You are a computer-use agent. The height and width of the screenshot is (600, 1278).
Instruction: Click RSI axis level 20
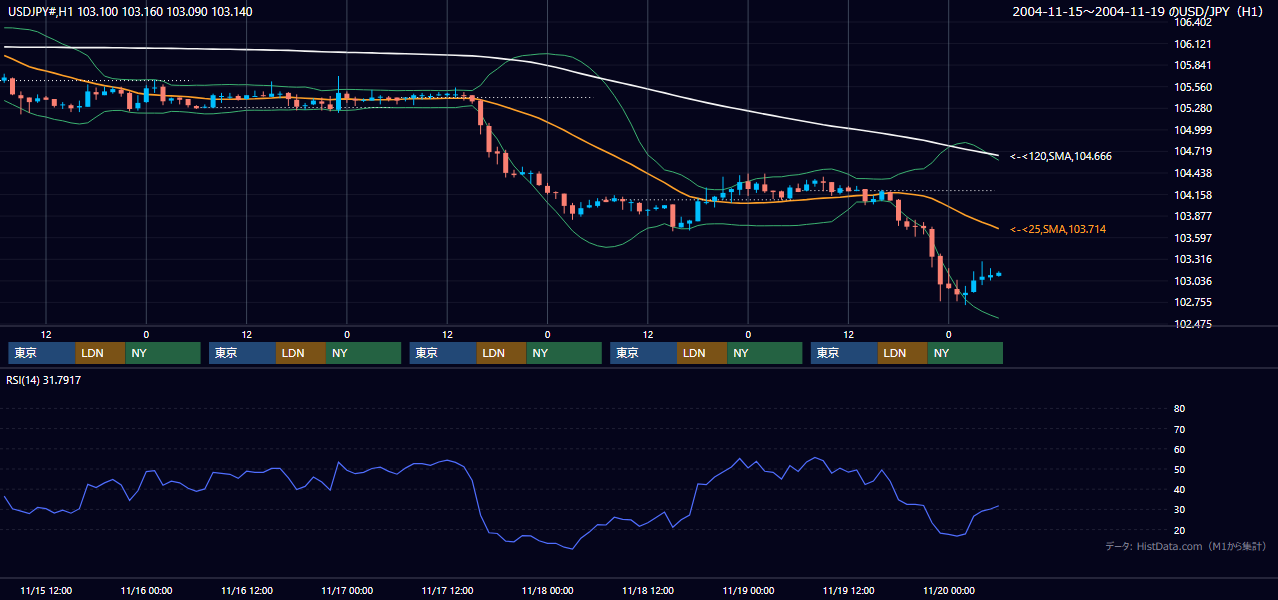[x=1179, y=530]
